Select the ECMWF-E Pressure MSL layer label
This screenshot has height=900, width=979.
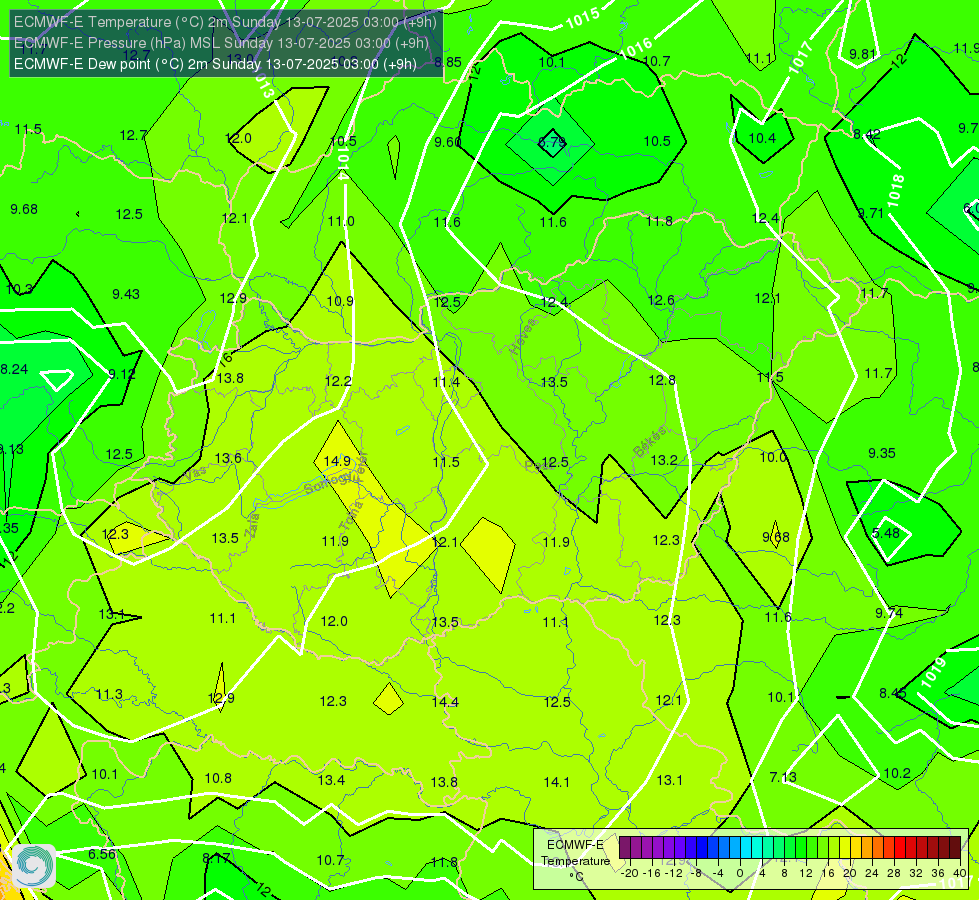click(x=221, y=43)
